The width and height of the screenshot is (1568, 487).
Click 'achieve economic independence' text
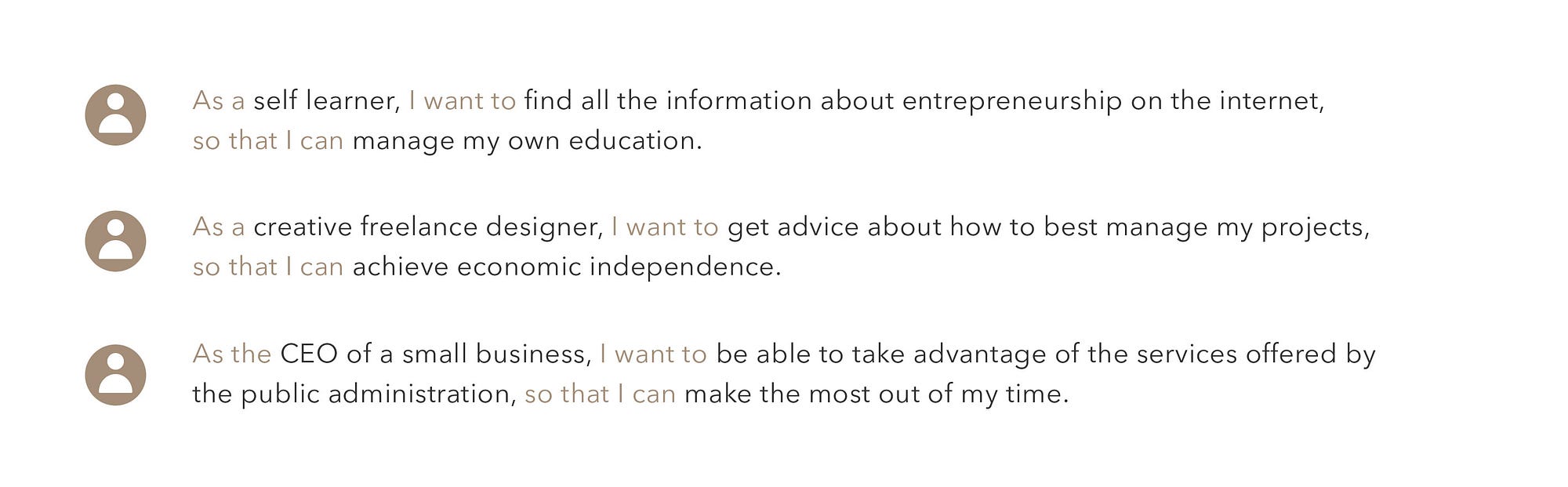coord(567,267)
